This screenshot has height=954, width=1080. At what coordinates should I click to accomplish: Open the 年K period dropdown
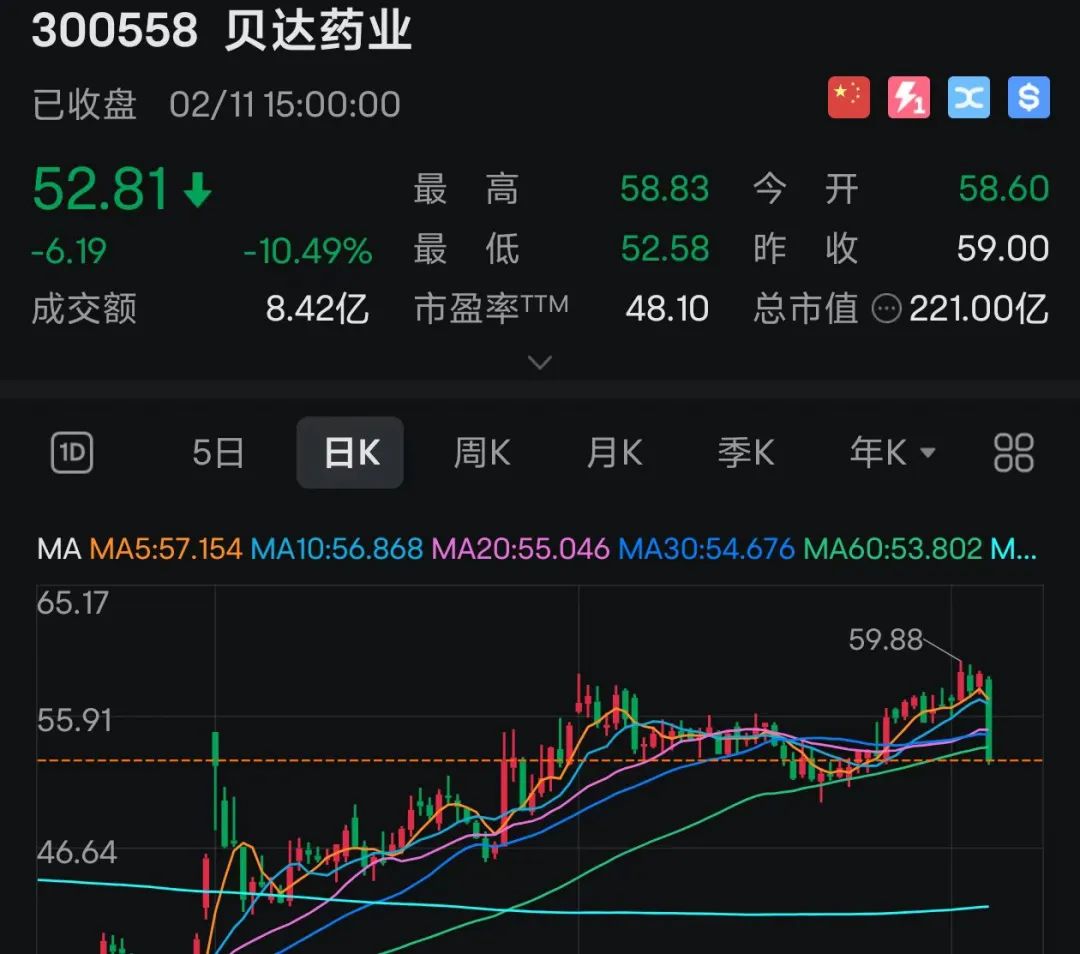892,453
